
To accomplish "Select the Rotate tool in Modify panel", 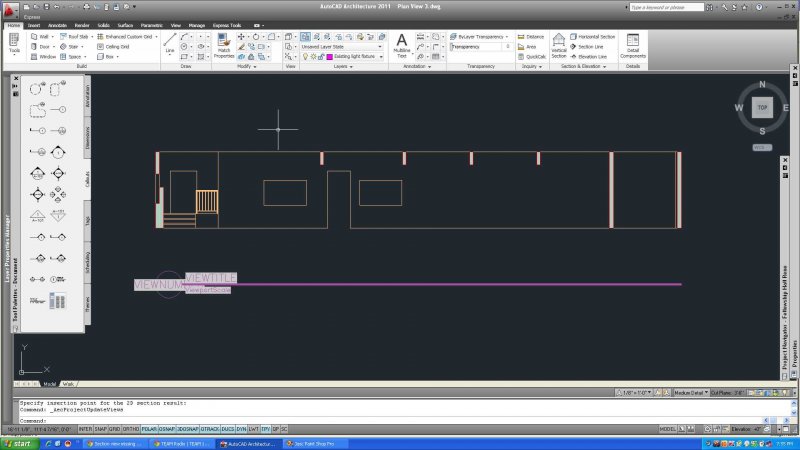I will (256, 37).
